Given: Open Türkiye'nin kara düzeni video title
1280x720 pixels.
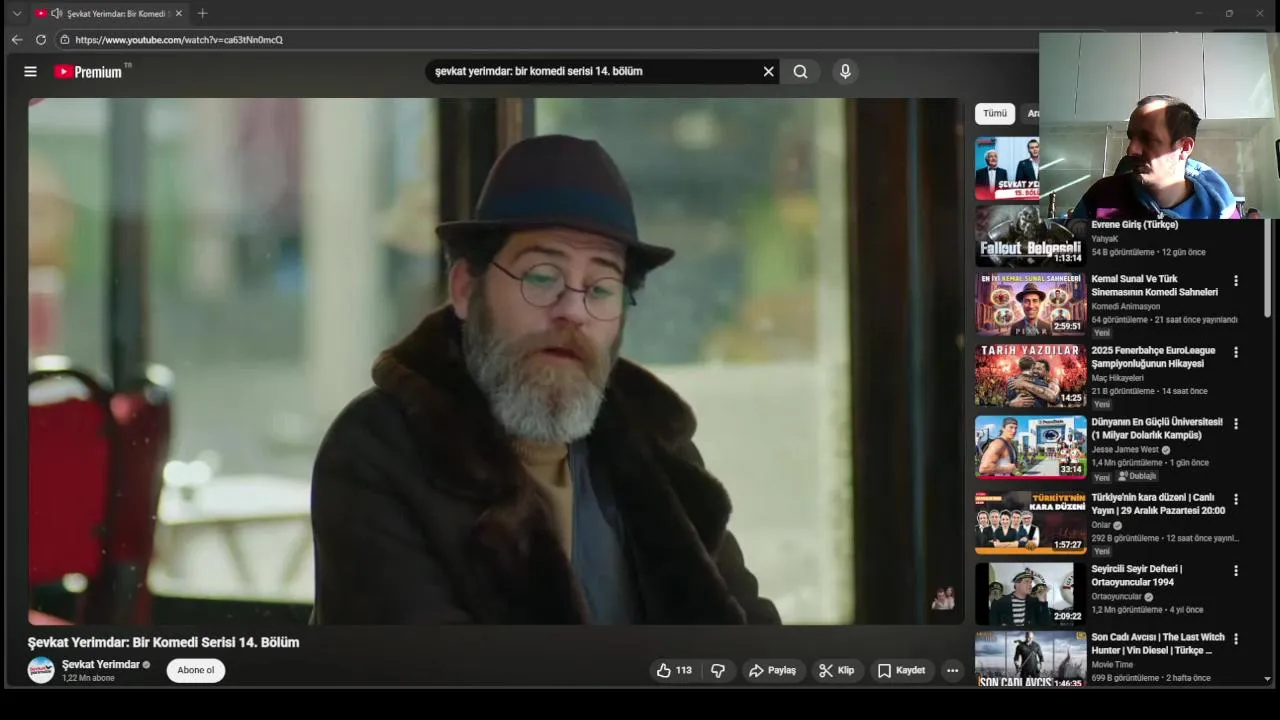Looking at the screenshot, I should pyautogui.click(x=1158, y=504).
